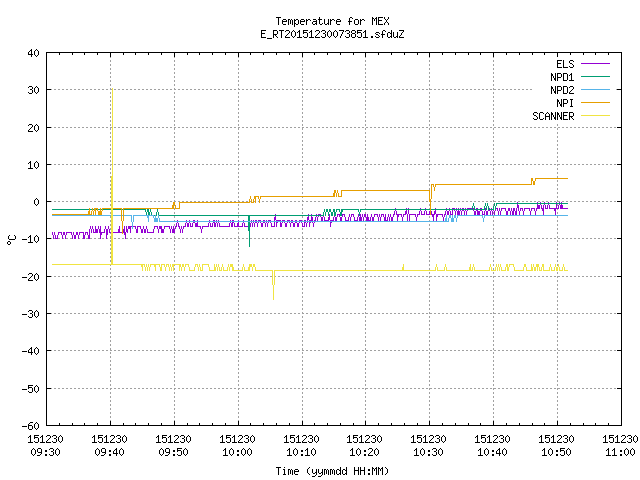Click the y-axis label -60
Viewport: 640px width, 480px height.
(31, 426)
